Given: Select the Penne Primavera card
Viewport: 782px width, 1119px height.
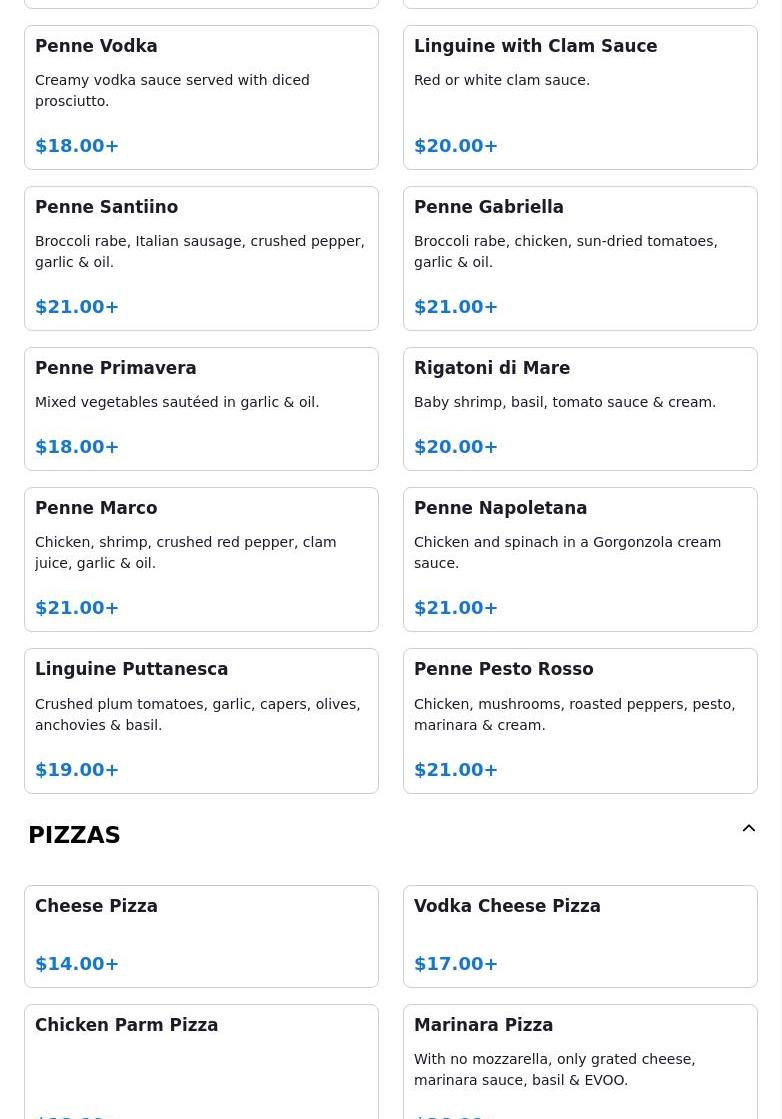Looking at the screenshot, I should [201, 408].
